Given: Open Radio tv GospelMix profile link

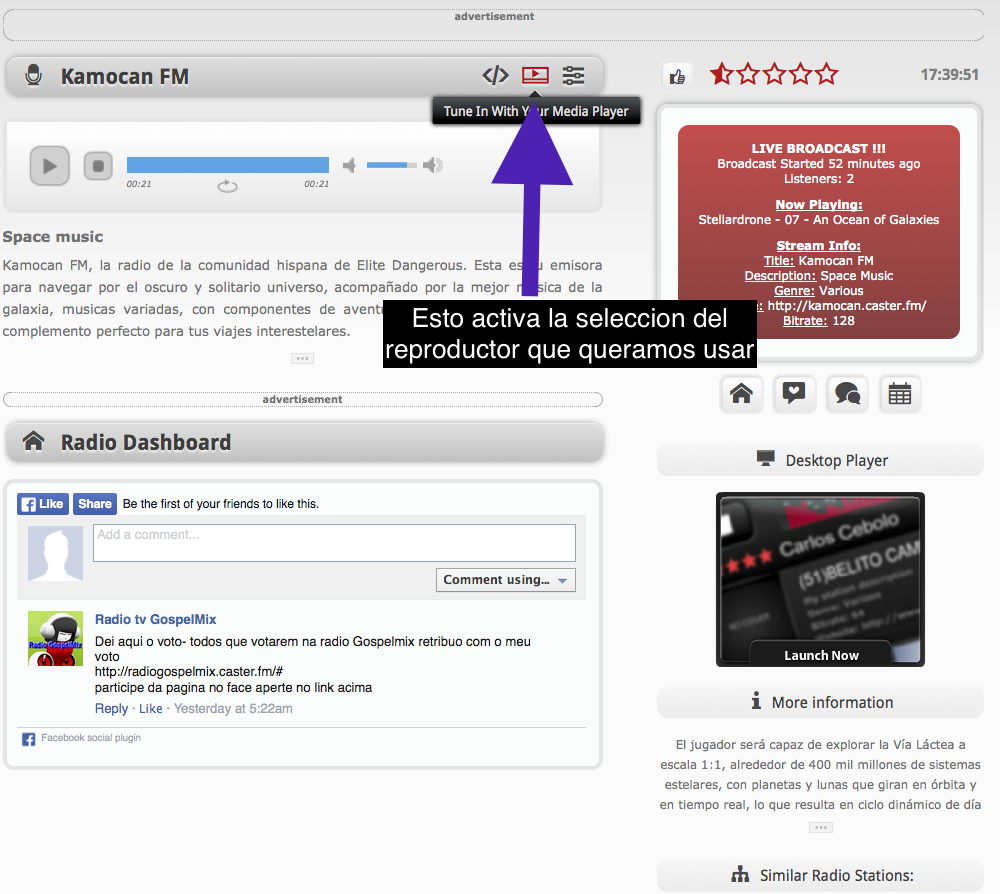Looking at the screenshot, I should 156,619.
